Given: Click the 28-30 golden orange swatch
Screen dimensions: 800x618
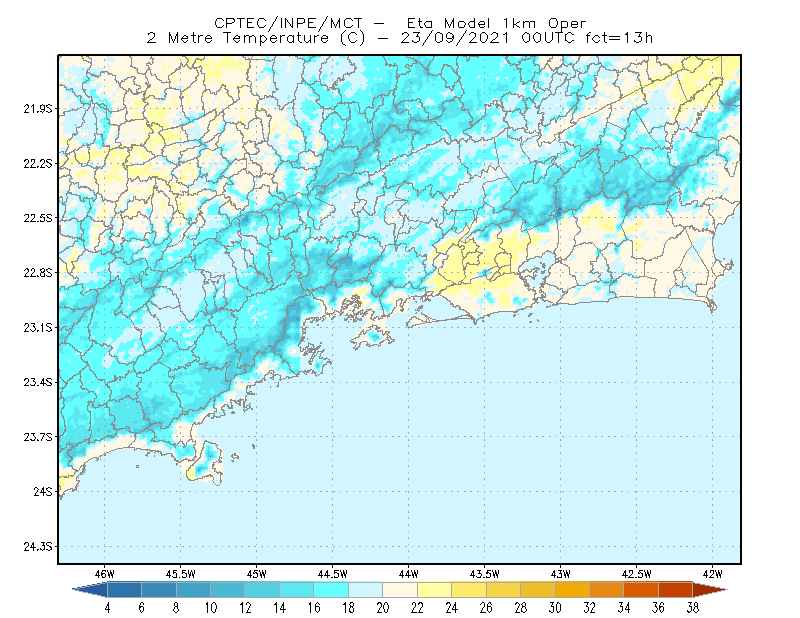Looking at the screenshot, I should pos(538,590).
